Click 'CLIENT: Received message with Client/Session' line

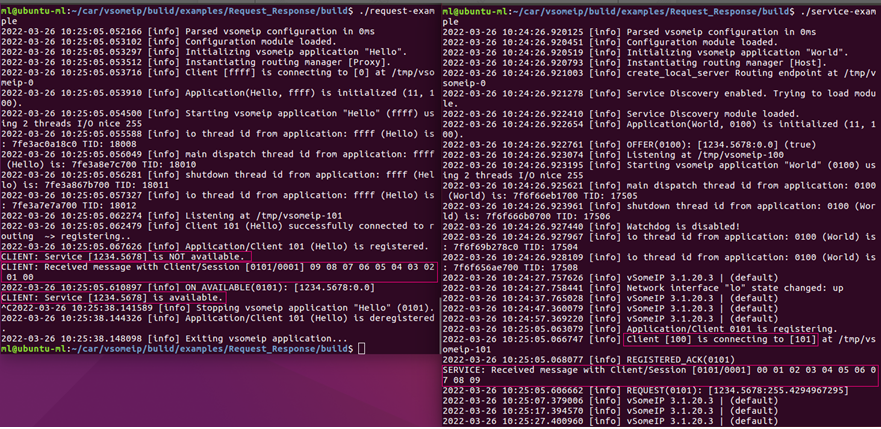(218, 272)
